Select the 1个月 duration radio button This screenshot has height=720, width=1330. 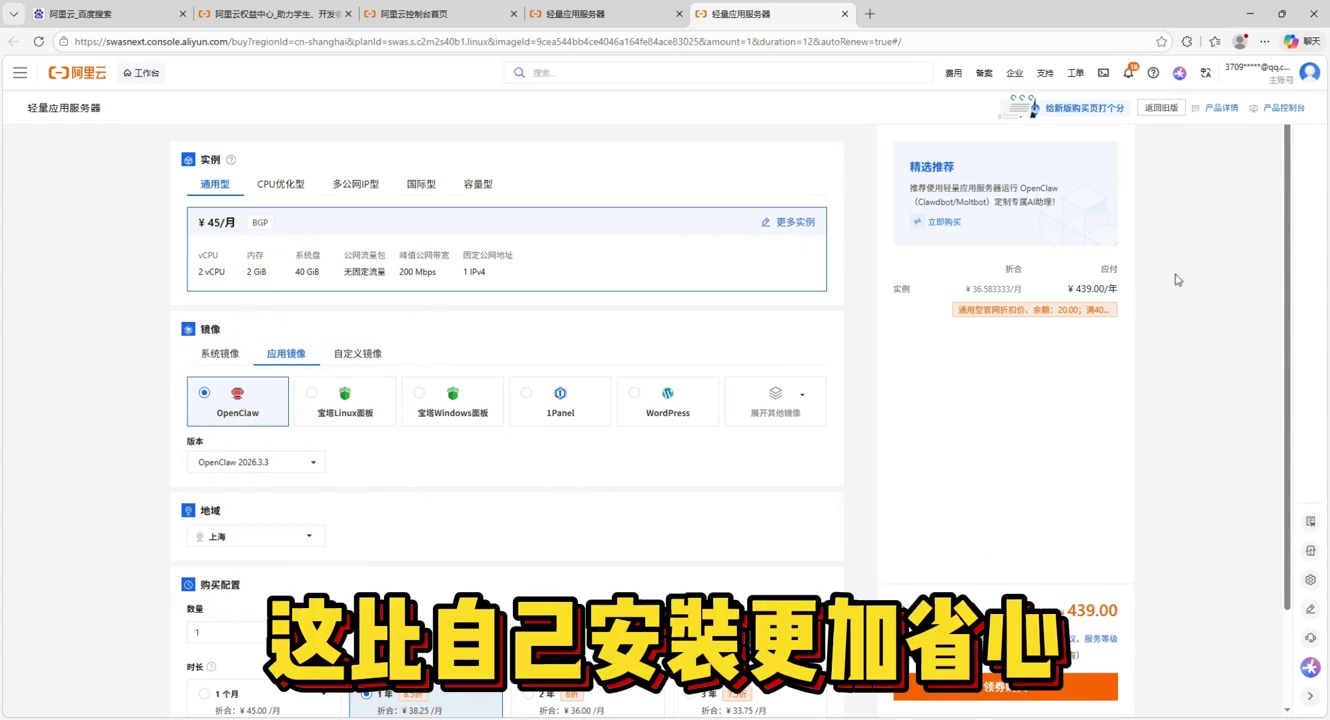pos(204,693)
